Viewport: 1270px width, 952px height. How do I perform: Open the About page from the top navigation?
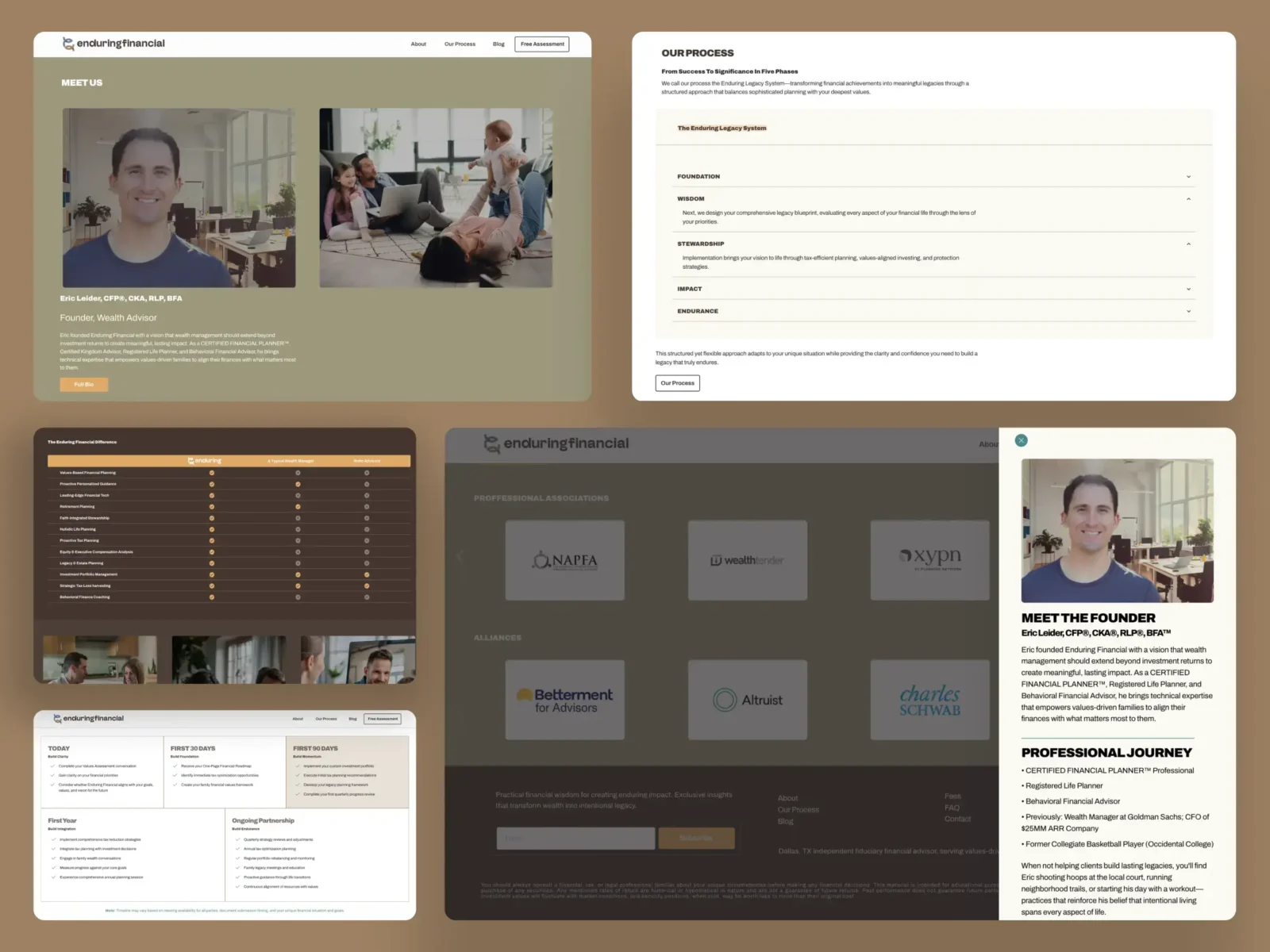[418, 44]
